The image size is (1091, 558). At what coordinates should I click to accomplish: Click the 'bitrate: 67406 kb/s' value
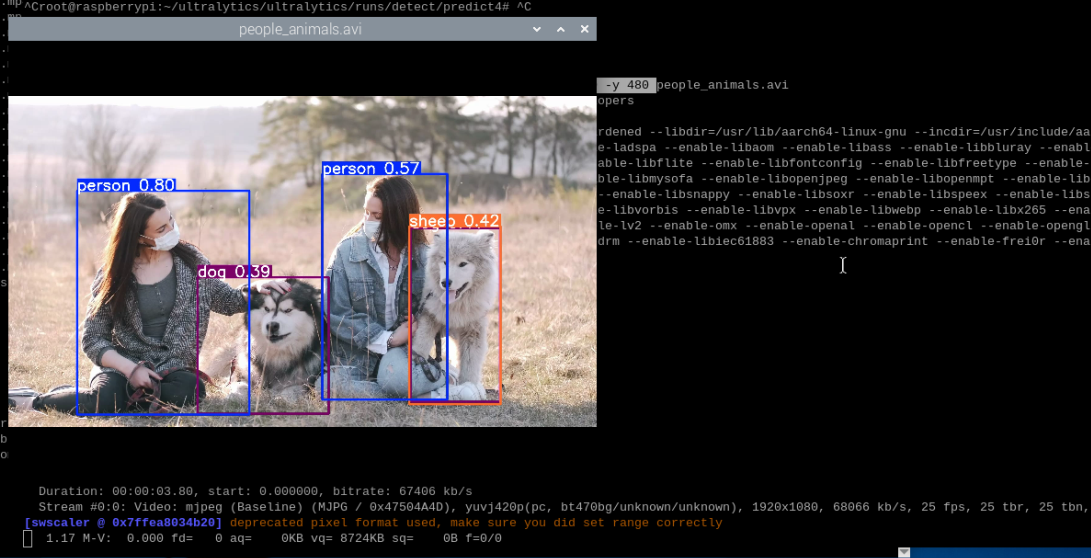403,491
